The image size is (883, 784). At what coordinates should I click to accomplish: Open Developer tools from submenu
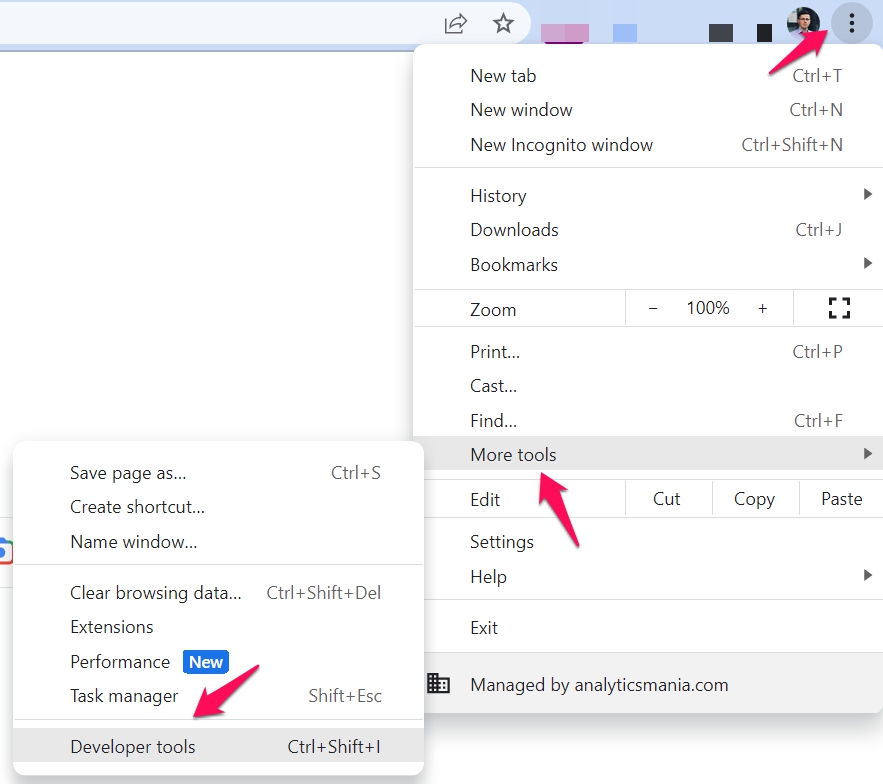133,747
